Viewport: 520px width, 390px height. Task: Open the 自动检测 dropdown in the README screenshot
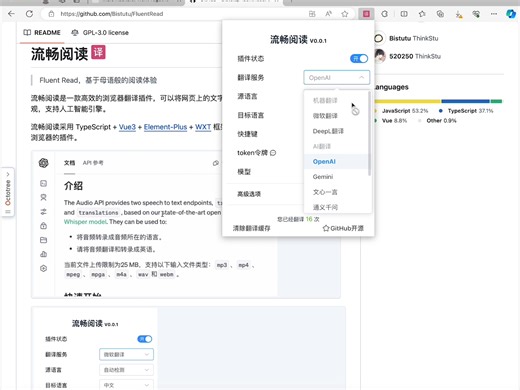[126, 370]
